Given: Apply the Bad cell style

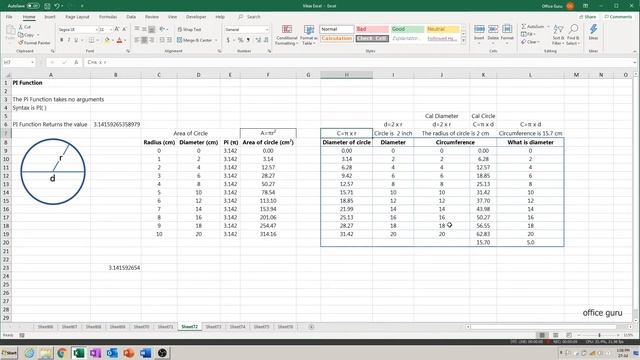Looking at the screenshot, I should (x=372, y=29).
